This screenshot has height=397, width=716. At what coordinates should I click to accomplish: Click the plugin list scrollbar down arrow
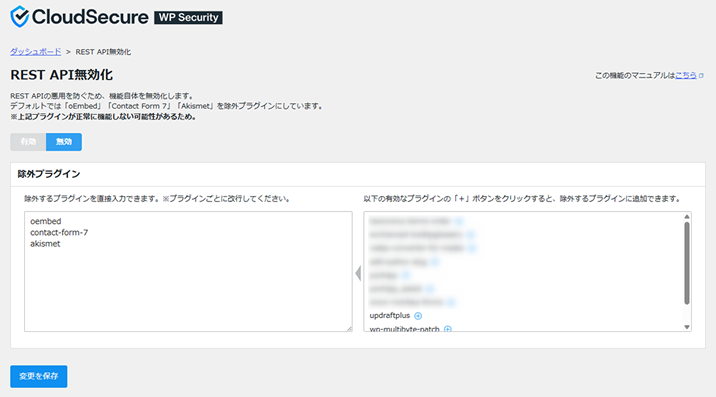[687, 327]
